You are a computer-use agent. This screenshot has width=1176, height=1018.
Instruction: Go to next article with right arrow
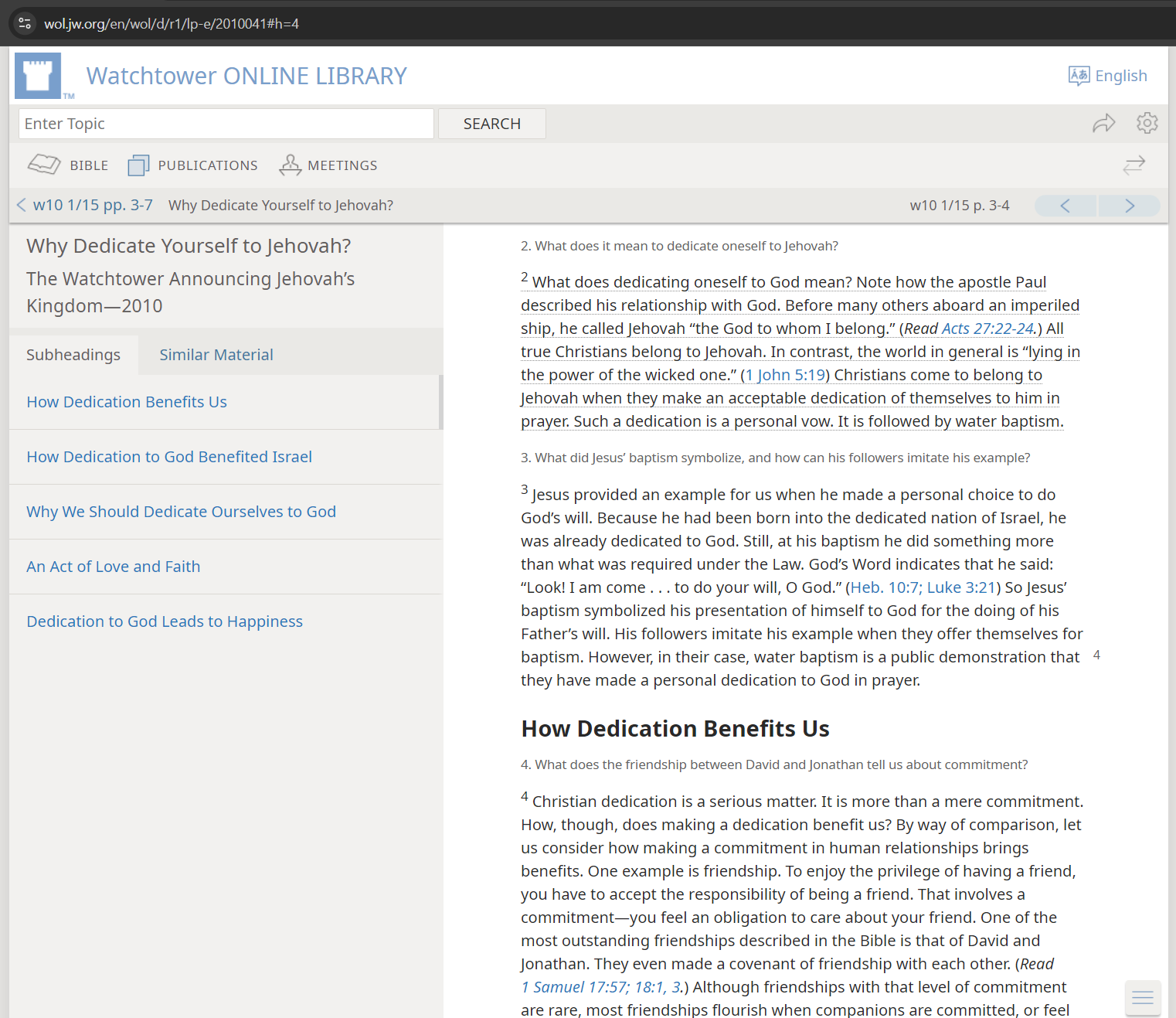1129,206
